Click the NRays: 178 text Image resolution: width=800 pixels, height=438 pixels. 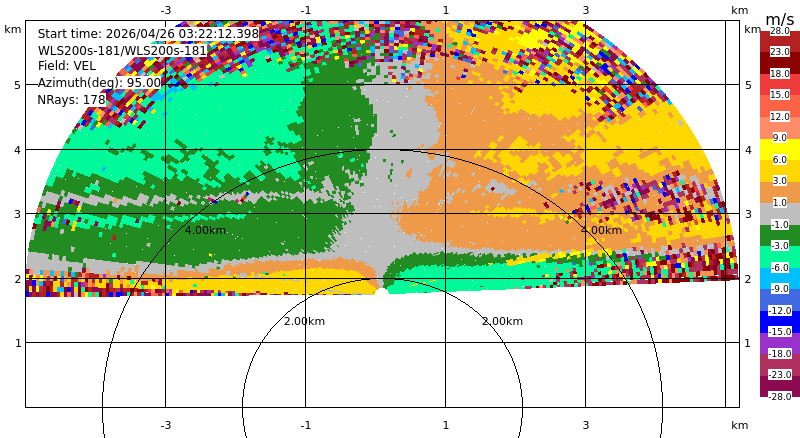point(71,100)
